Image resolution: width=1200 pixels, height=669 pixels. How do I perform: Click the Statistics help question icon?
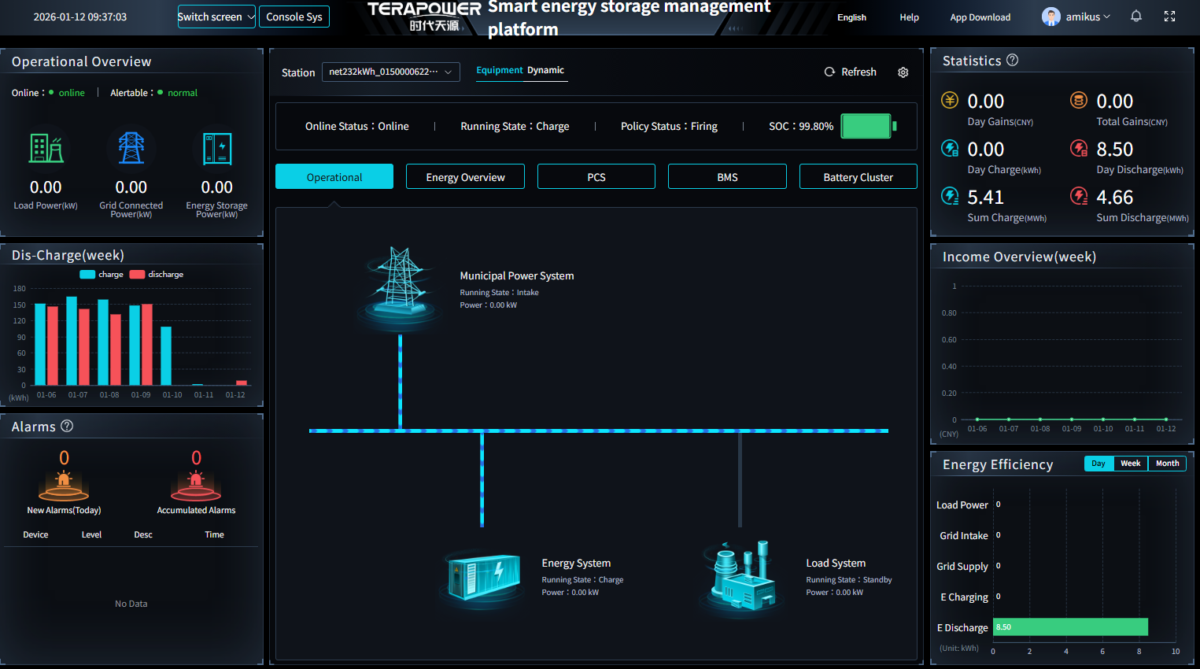pos(1012,61)
